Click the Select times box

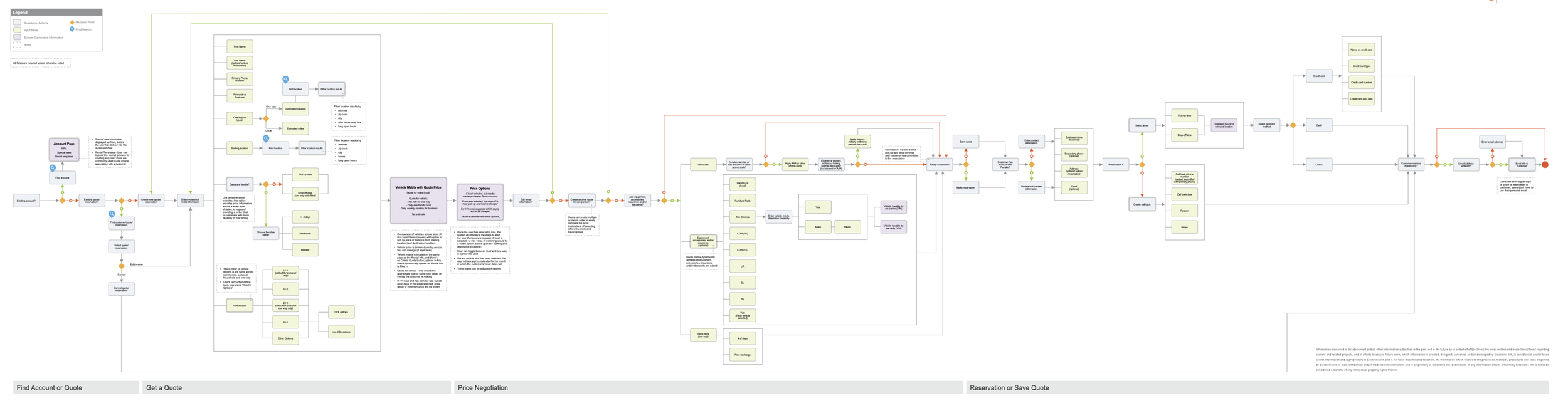coord(1142,125)
